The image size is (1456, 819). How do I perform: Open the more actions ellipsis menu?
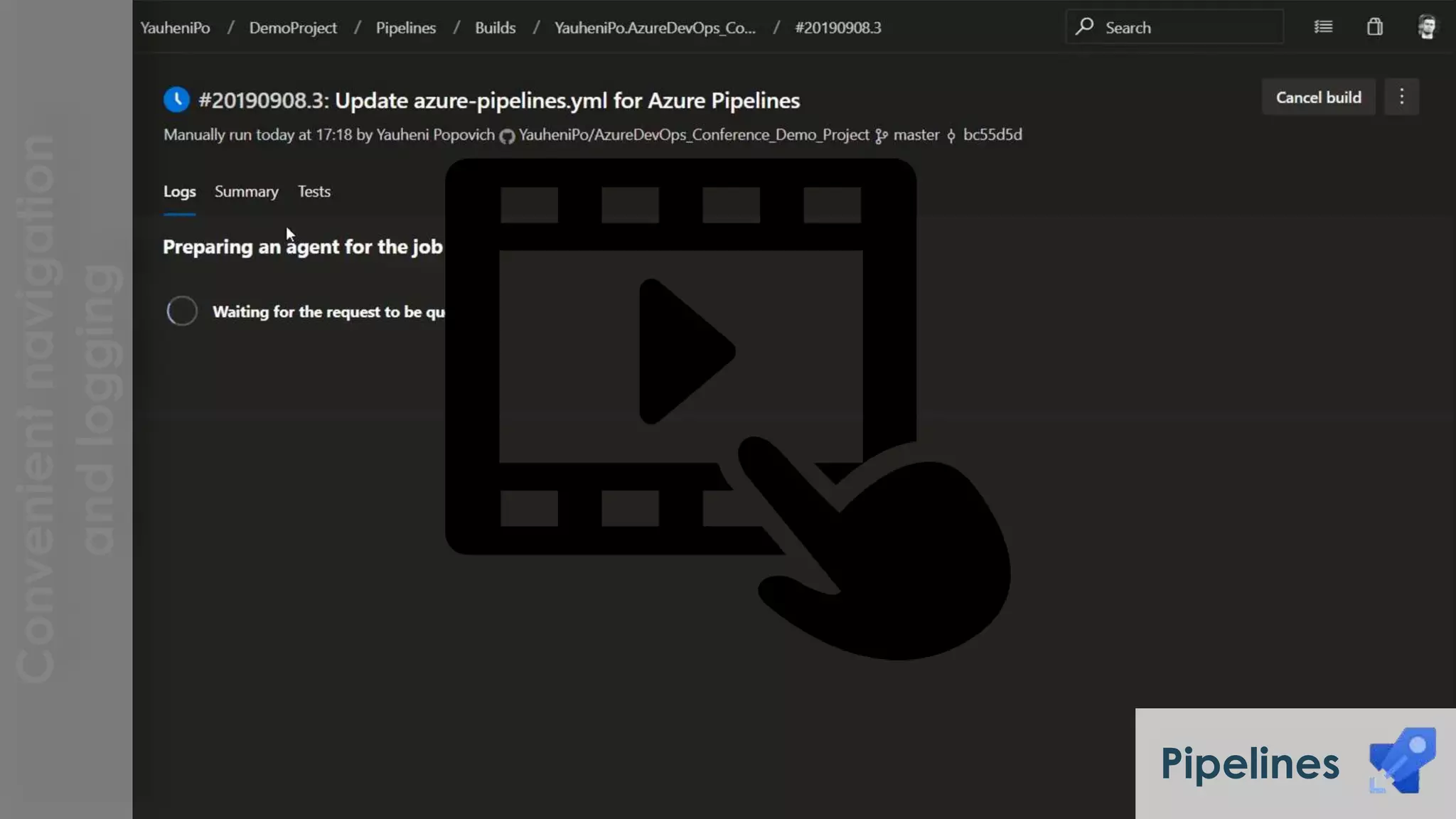pyautogui.click(x=1401, y=97)
